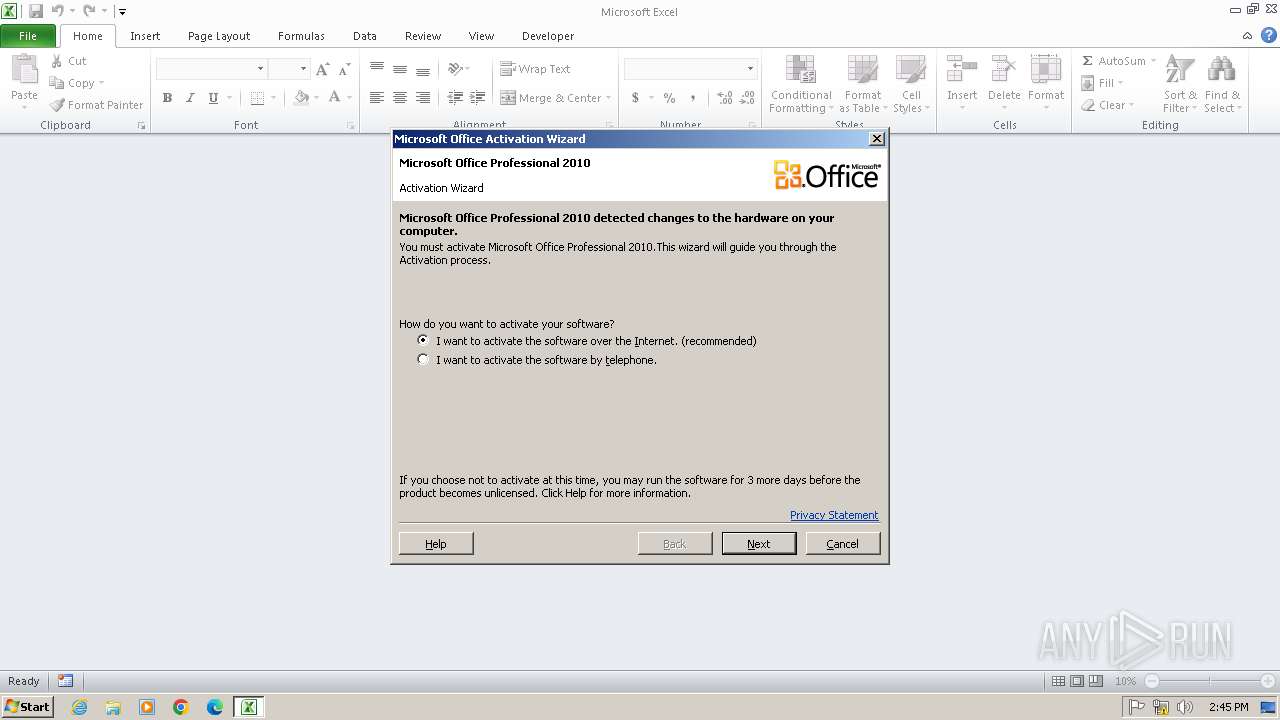Click the Middle Align icon
The image size is (1280, 720).
tap(400, 69)
